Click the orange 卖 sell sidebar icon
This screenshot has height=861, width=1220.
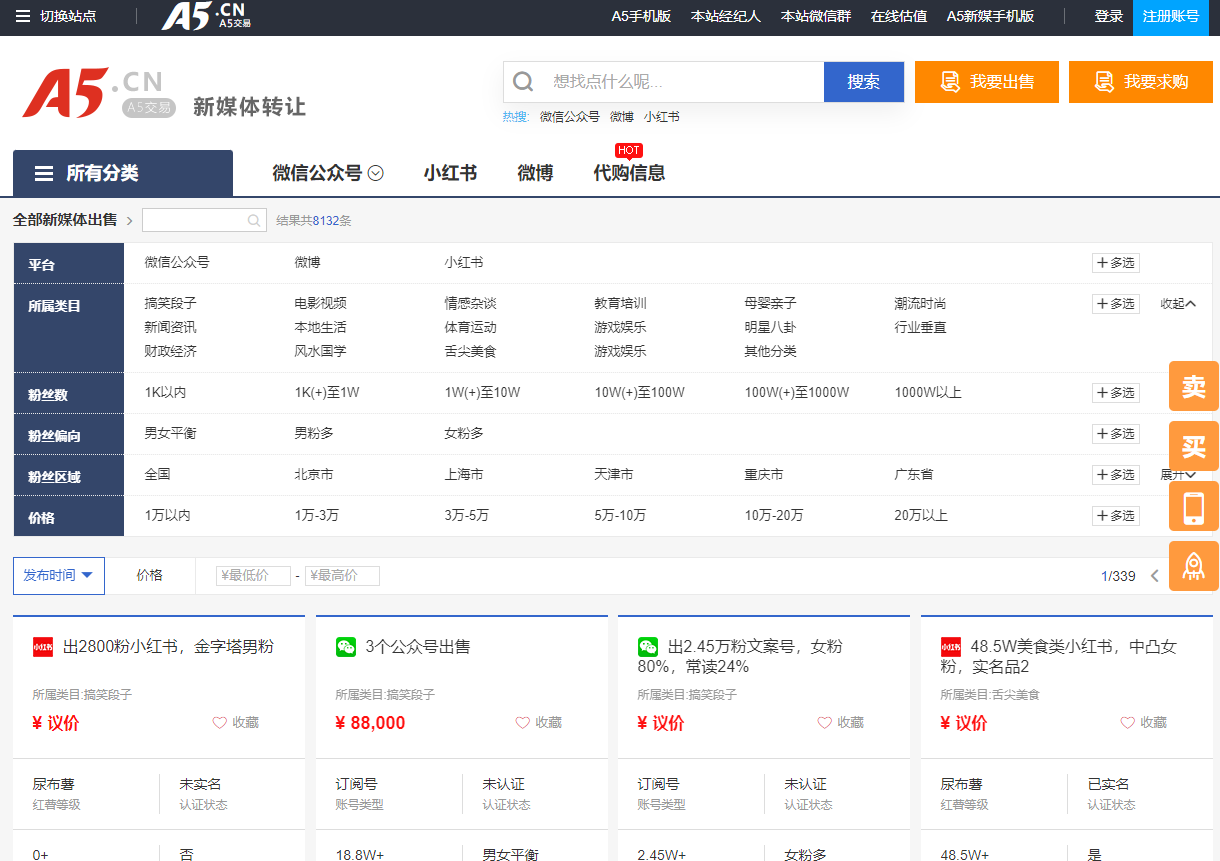point(1193,386)
